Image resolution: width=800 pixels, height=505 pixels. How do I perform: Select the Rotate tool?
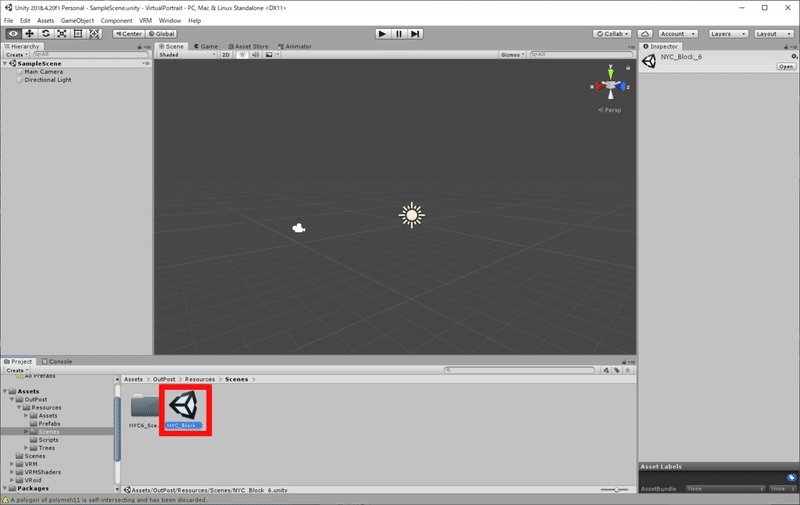click(46, 34)
